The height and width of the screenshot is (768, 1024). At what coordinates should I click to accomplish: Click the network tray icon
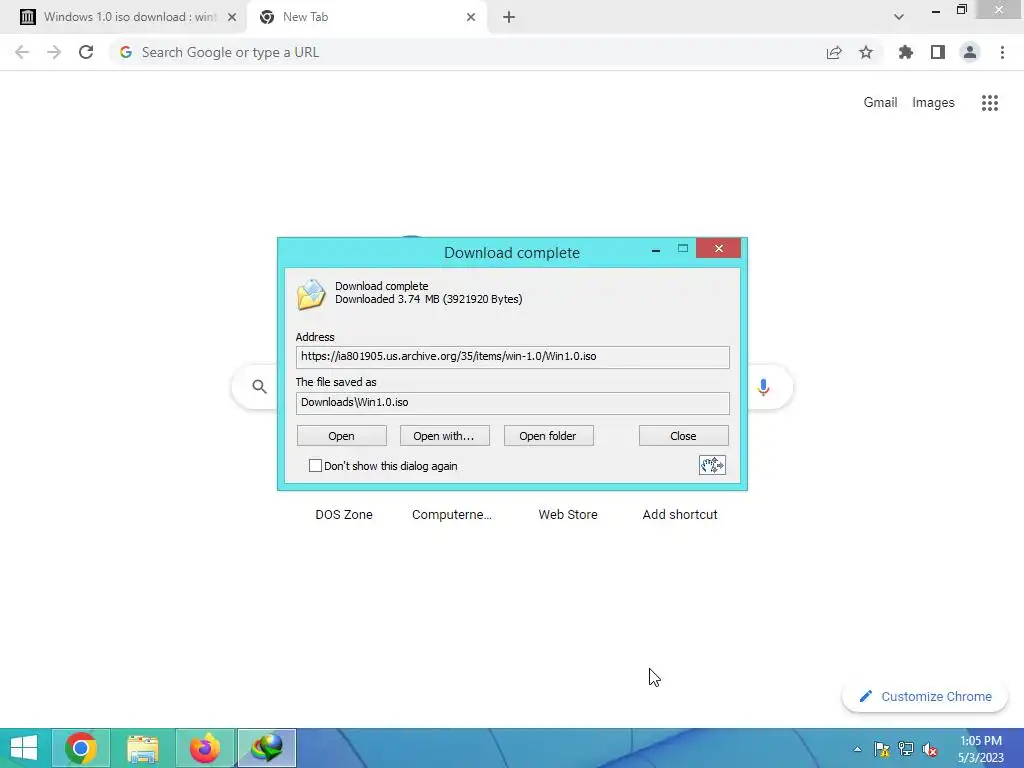(x=906, y=749)
